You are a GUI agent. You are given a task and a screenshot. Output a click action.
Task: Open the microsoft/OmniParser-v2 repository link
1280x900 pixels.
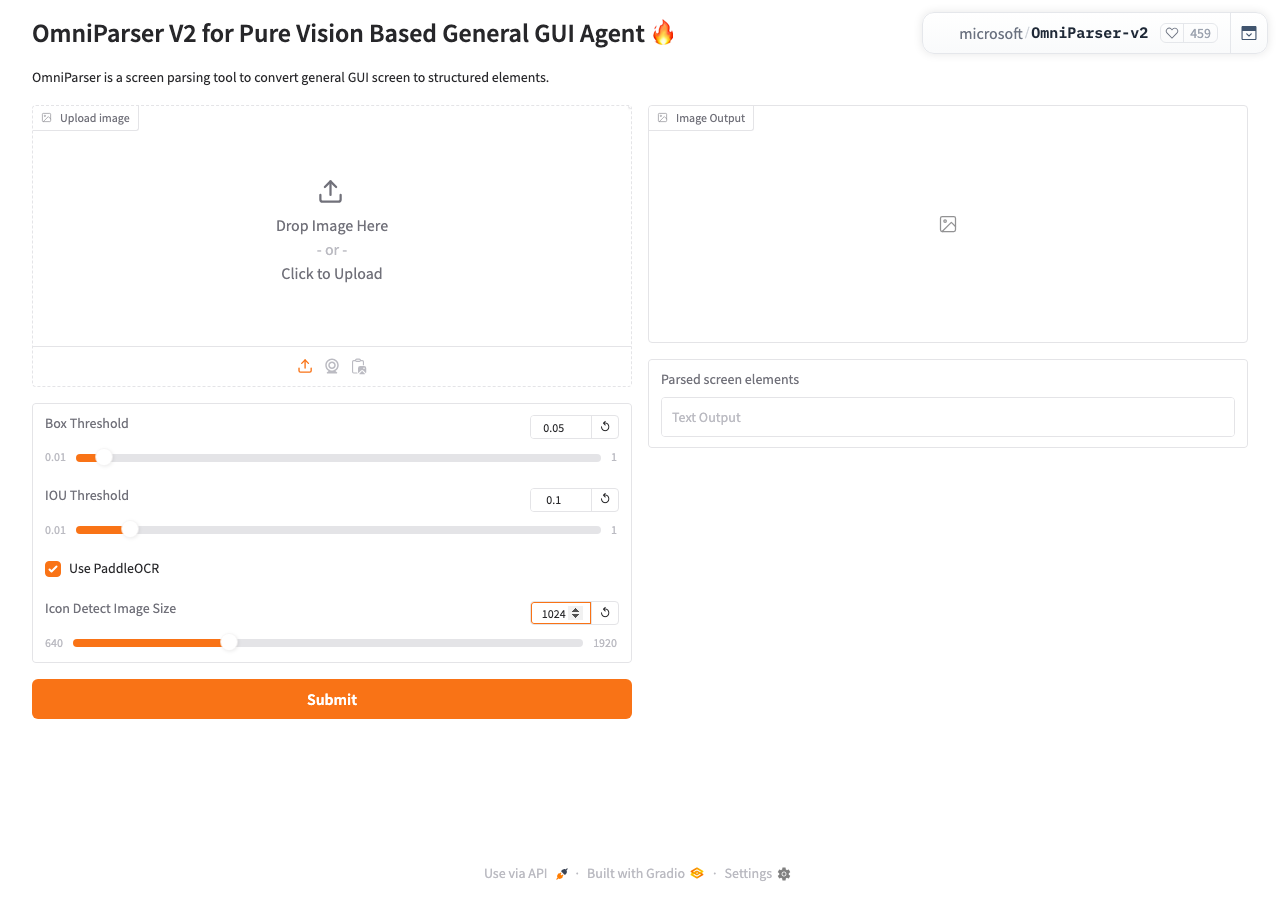click(1053, 33)
